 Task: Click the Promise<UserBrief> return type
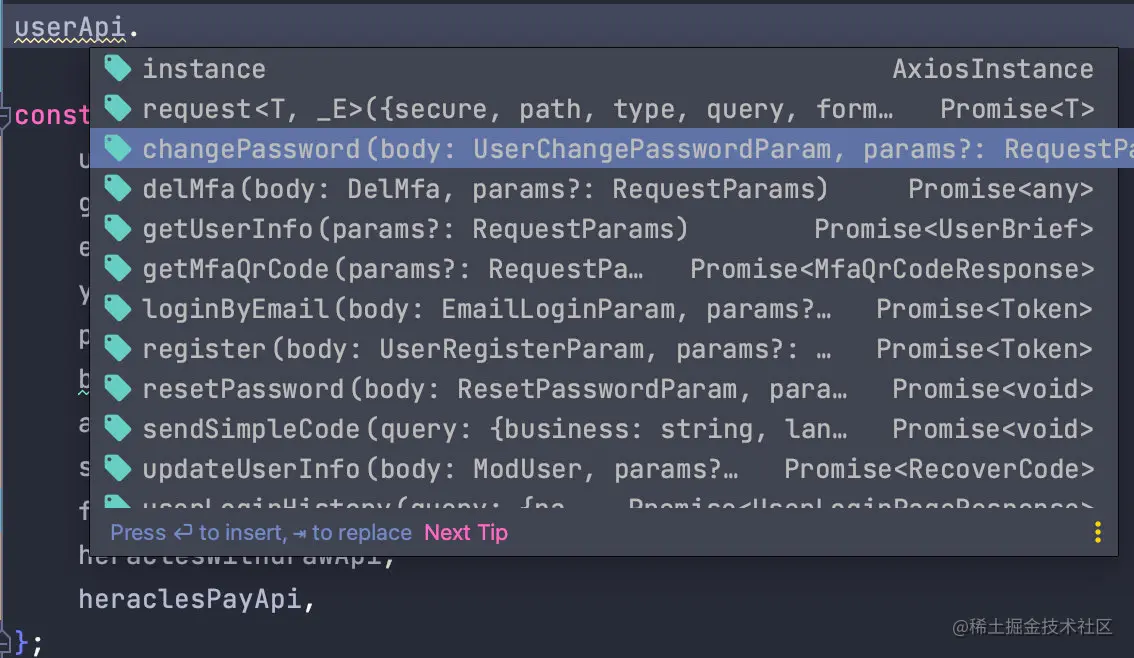[x=953, y=228]
